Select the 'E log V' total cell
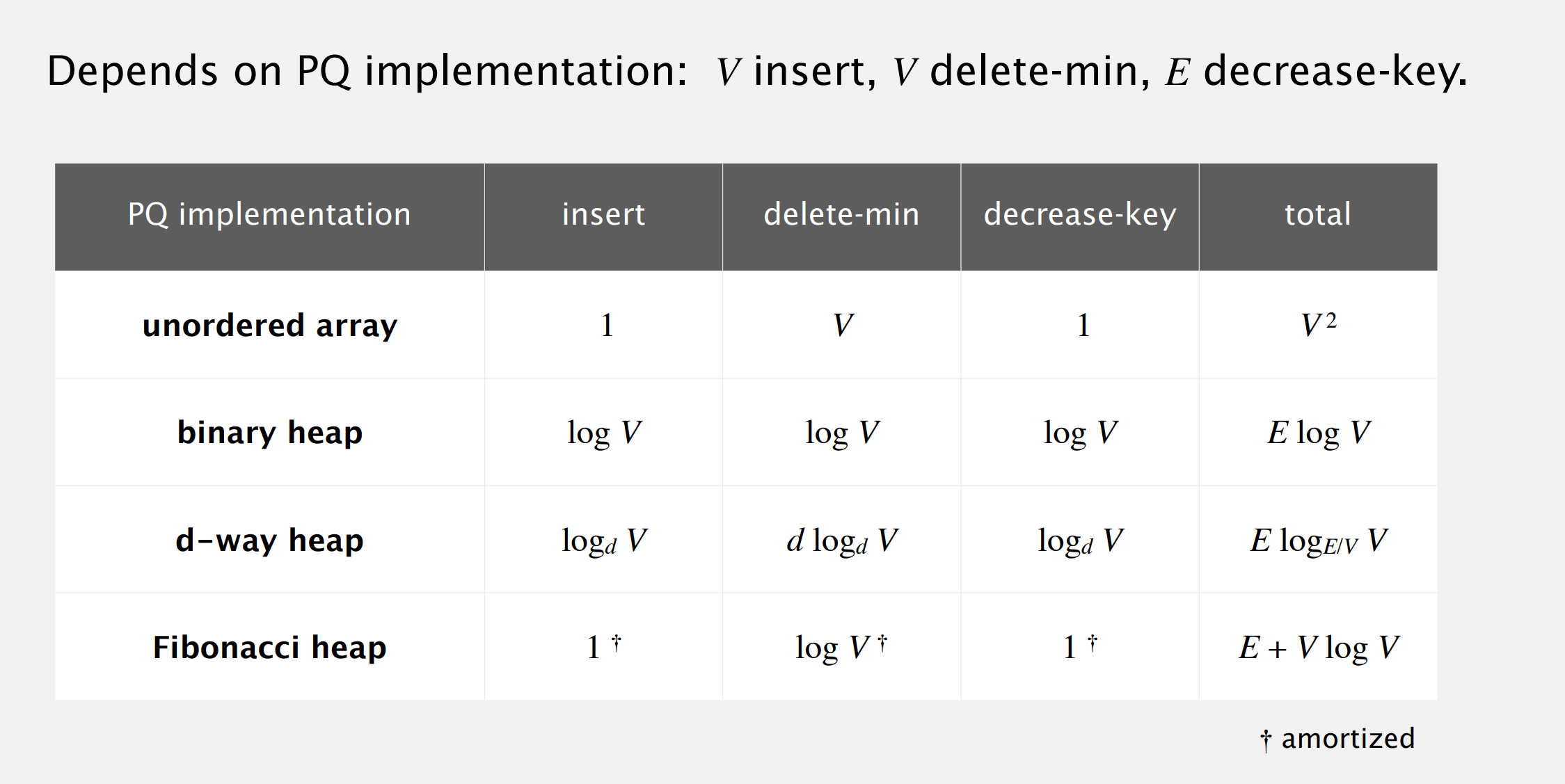1565x784 pixels. [1318, 433]
